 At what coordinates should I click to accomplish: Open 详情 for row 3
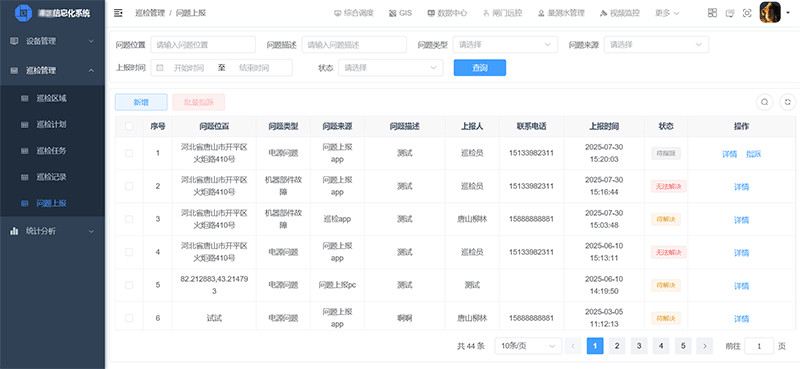point(741,220)
